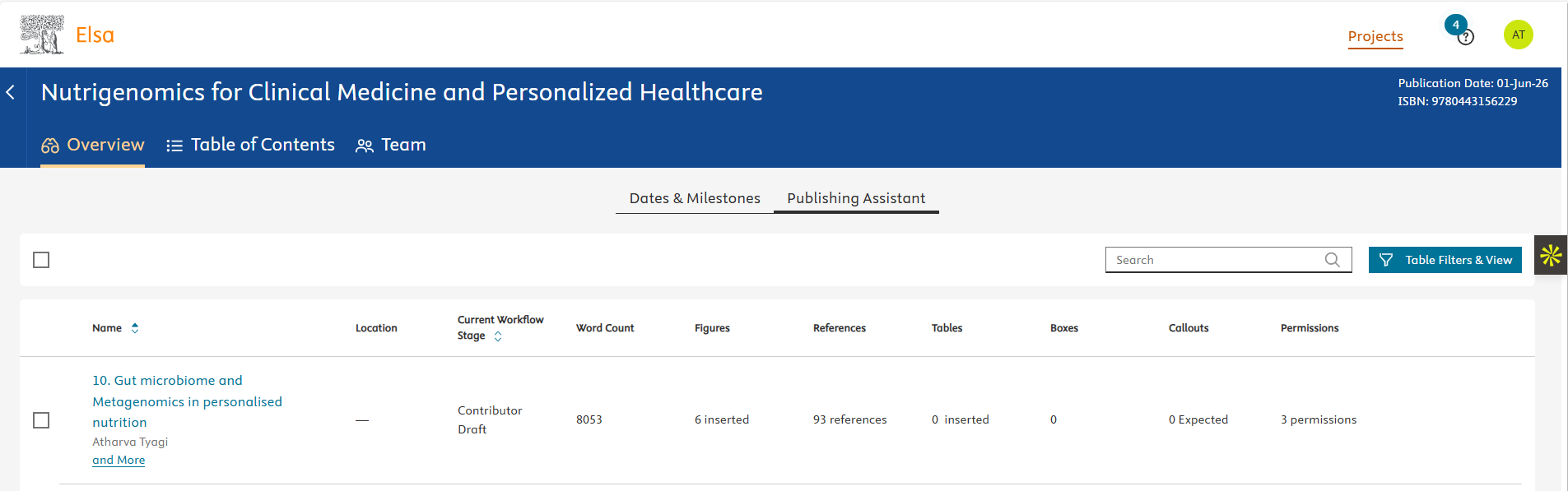Sort the table by Name column
This screenshot has width=1568, height=491.
[x=135, y=328]
